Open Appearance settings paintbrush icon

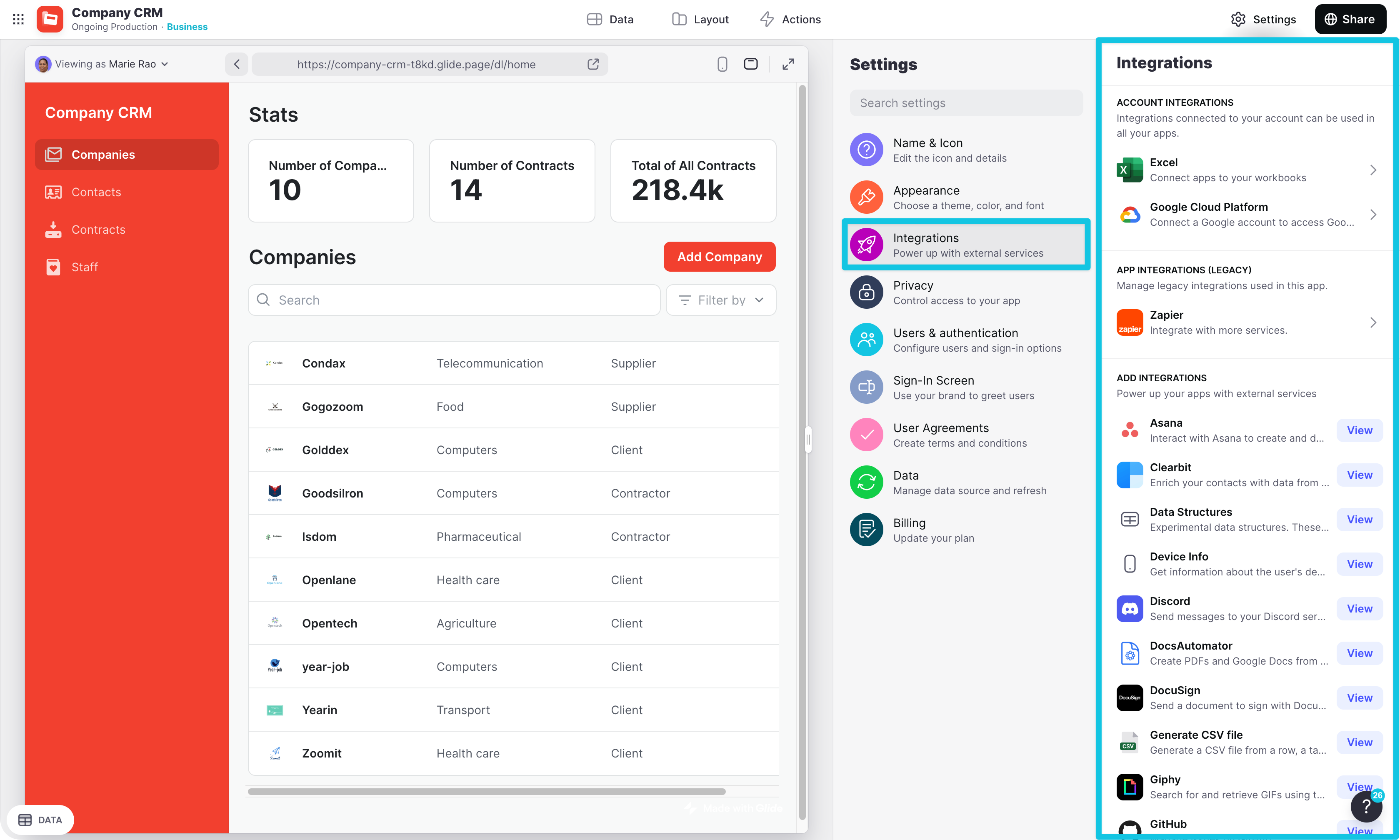coord(866,197)
